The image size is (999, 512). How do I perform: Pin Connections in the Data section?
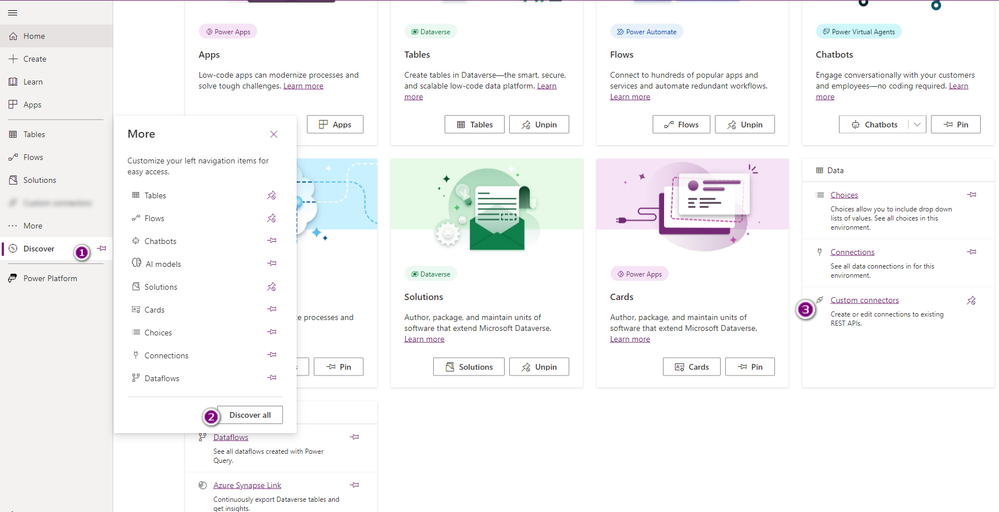971,252
